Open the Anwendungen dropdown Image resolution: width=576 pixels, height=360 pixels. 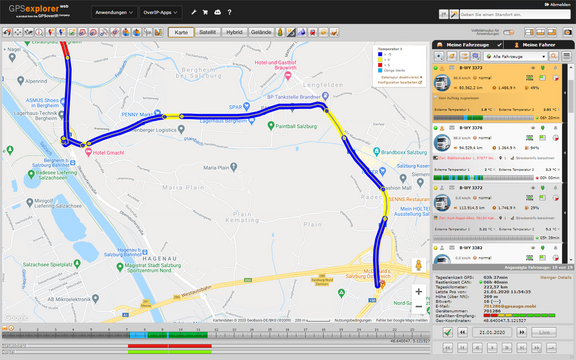(114, 12)
